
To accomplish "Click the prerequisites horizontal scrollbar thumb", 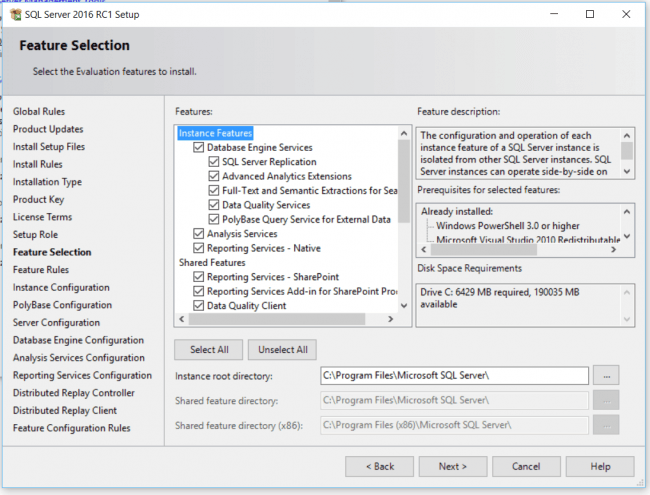I will pyautogui.click(x=484, y=250).
